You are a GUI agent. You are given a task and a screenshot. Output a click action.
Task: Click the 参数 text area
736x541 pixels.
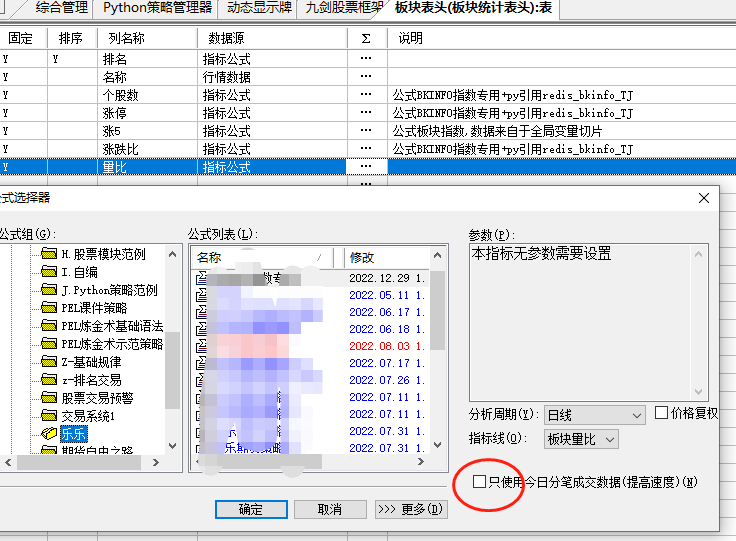(x=589, y=322)
